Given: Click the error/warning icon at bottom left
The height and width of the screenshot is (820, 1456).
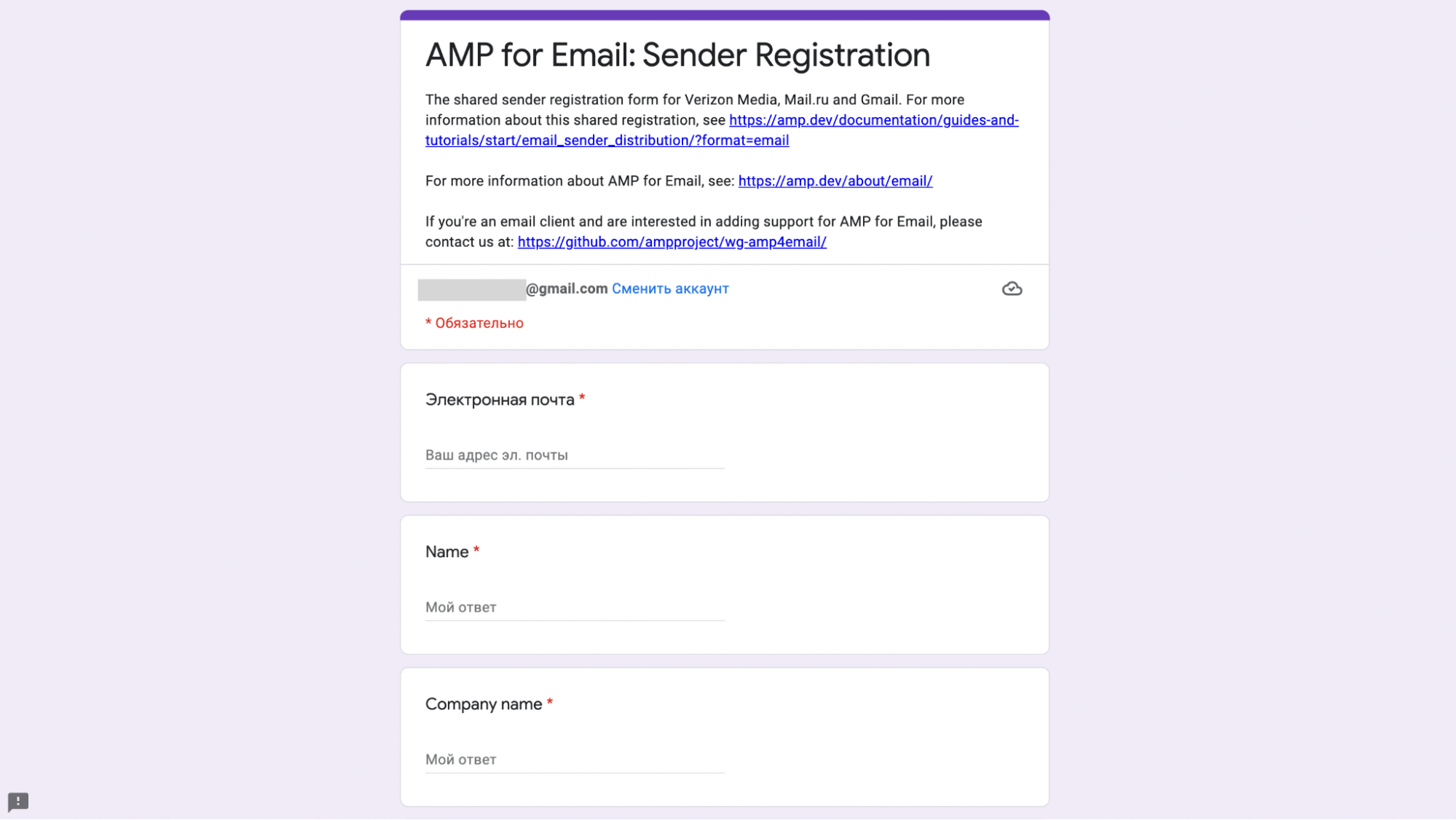Looking at the screenshot, I should tap(18, 801).
